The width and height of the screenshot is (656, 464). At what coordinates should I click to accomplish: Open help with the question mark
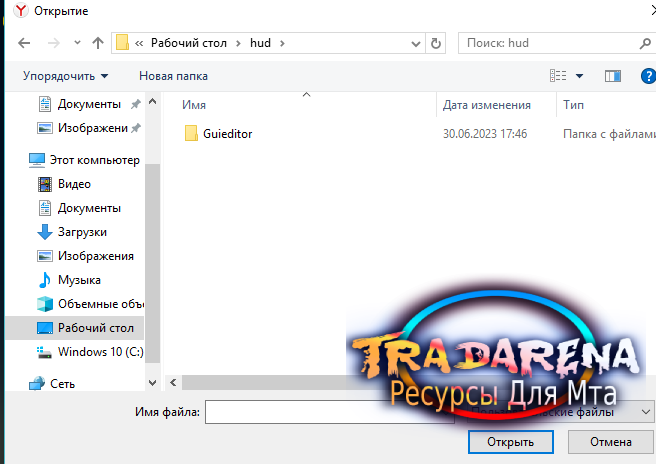(x=648, y=76)
